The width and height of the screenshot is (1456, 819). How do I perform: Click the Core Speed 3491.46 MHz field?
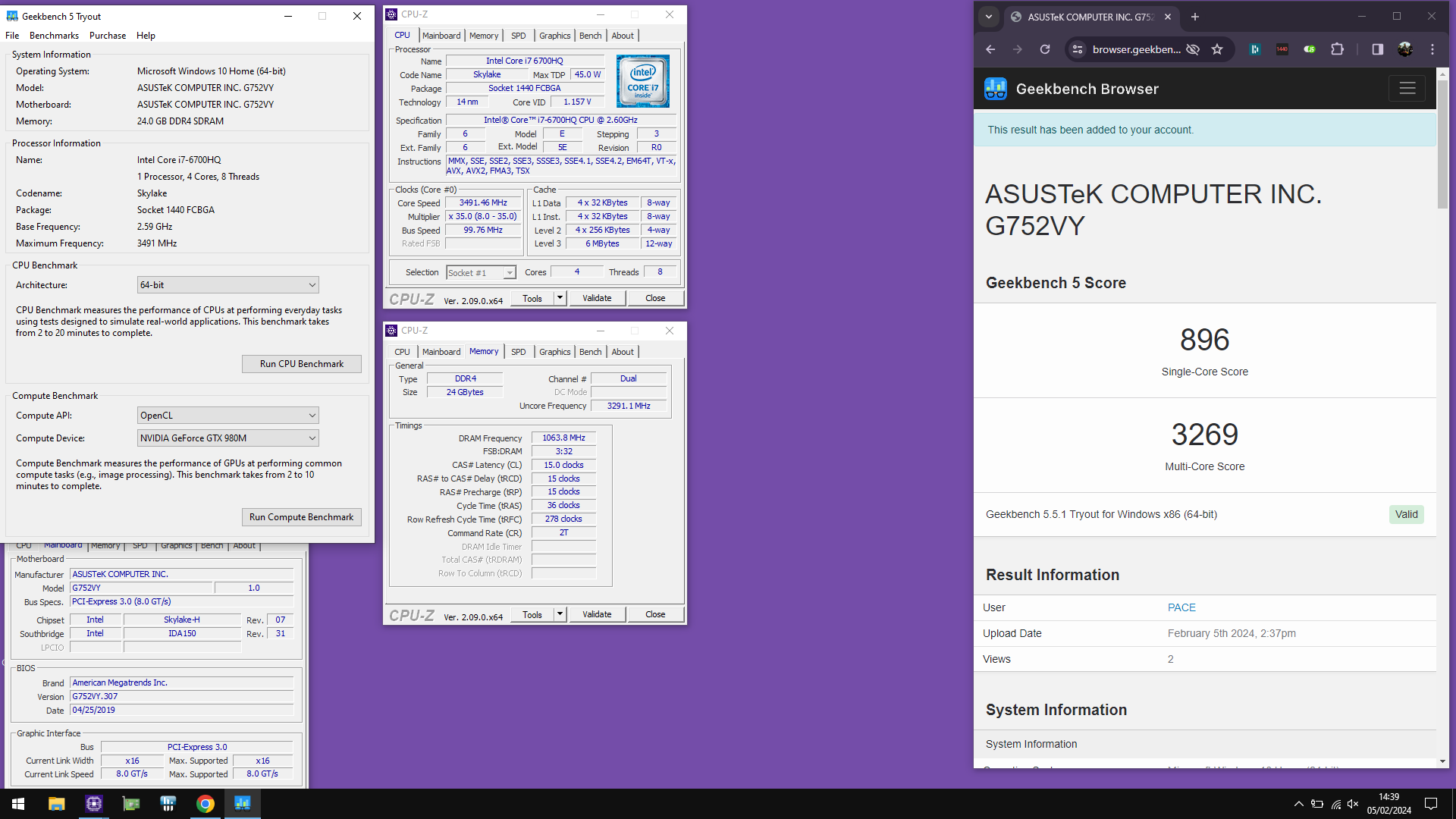pyautogui.click(x=483, y=203)
